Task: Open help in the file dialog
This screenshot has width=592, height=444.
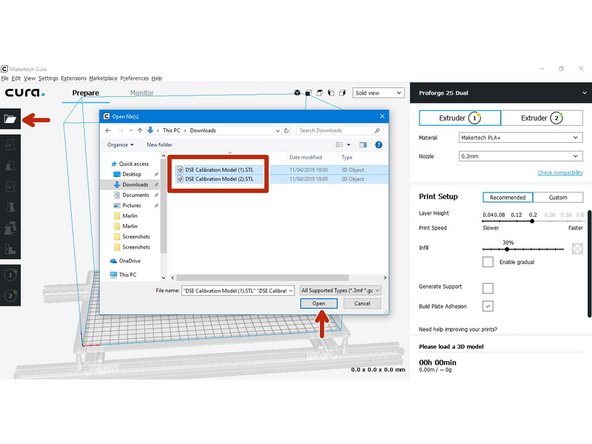Action: [x=379, y=145]
